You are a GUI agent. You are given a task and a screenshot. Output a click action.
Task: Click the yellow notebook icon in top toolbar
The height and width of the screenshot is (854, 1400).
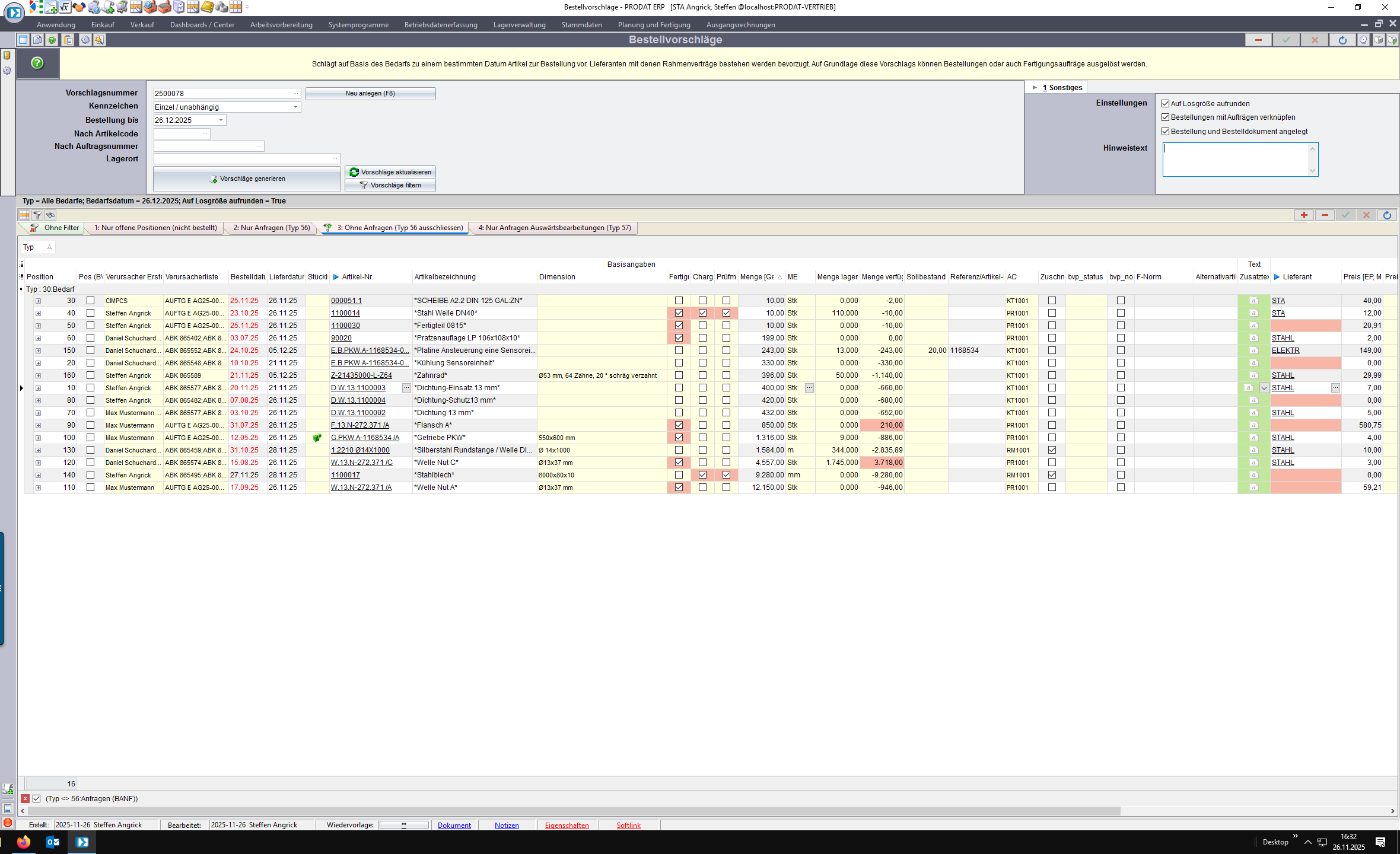[207, 7]
